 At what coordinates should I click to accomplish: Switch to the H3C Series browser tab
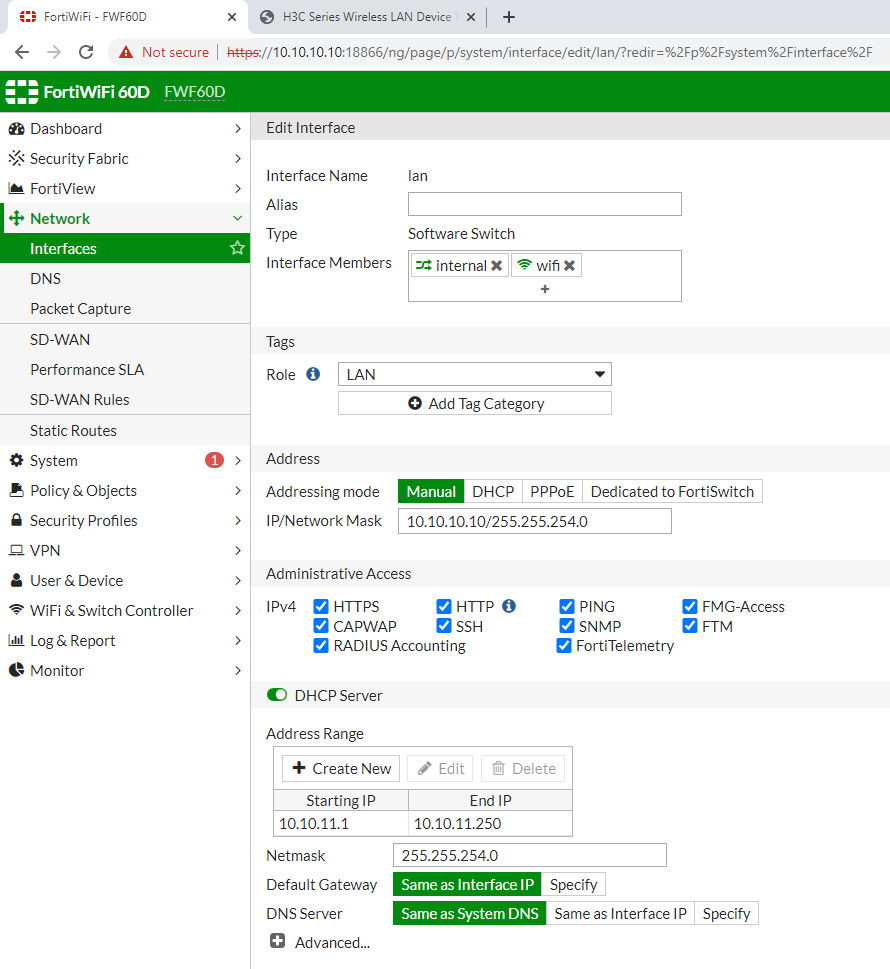tap(355, 17)
